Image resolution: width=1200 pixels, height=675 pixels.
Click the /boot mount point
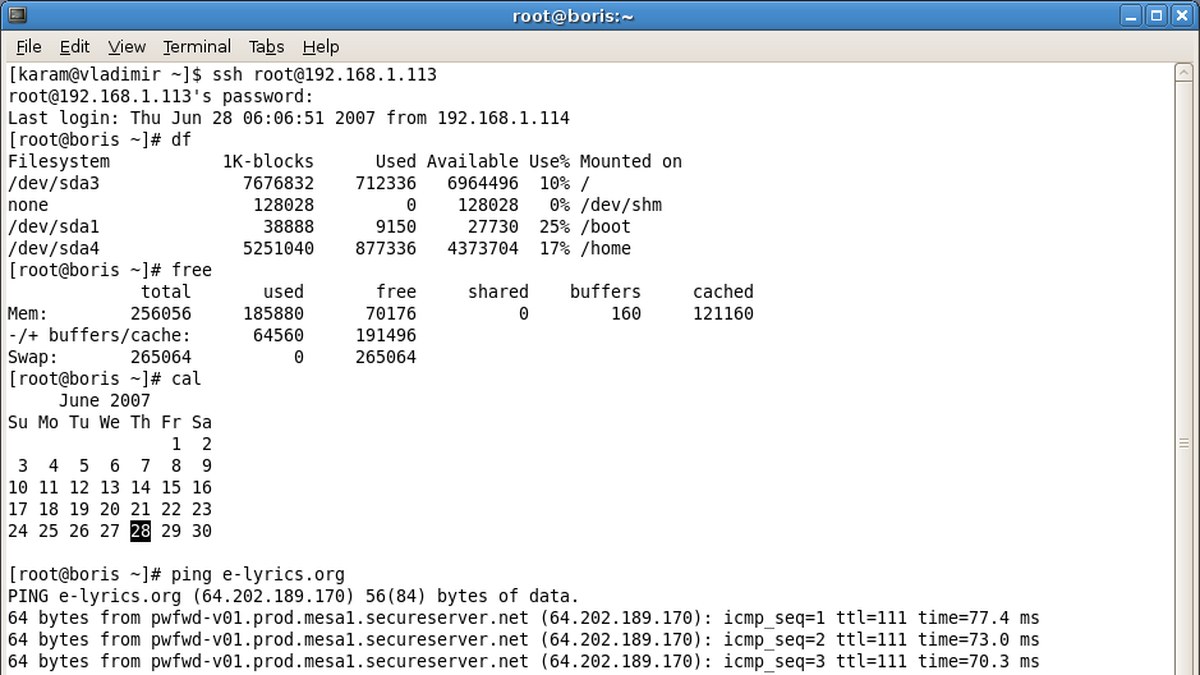click(605, 226)
